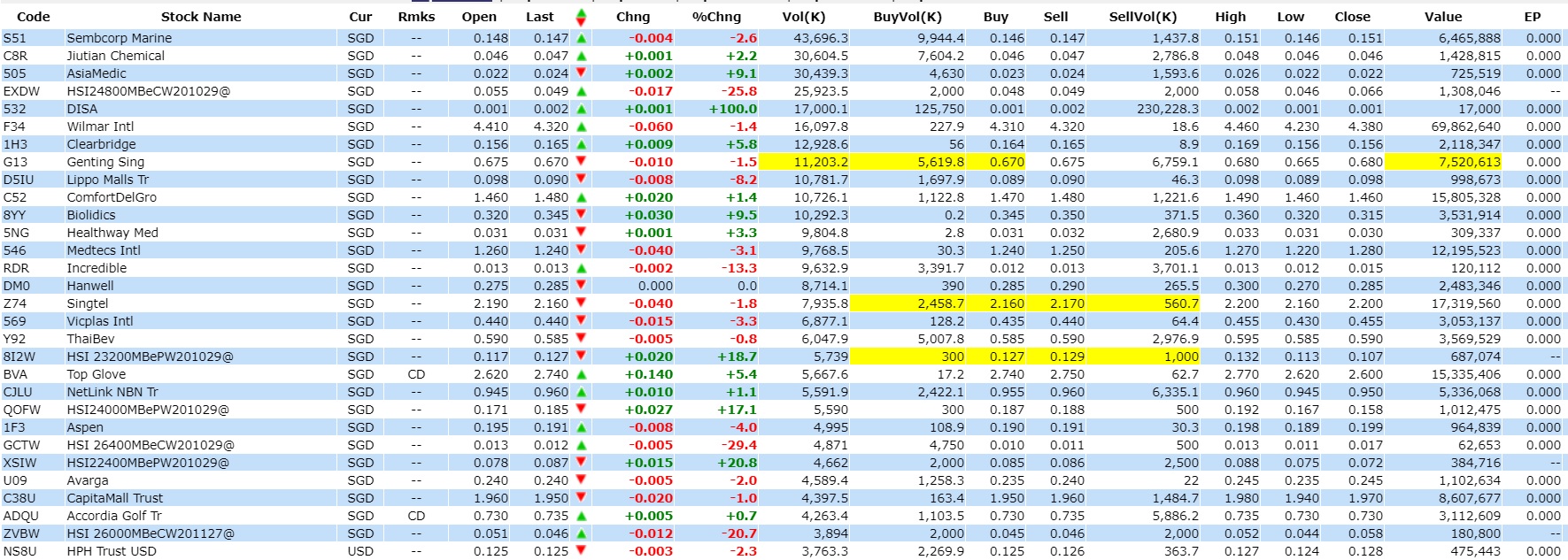Open Top Glove stock name
The image size is (1568, 560).
coord(97,374)
